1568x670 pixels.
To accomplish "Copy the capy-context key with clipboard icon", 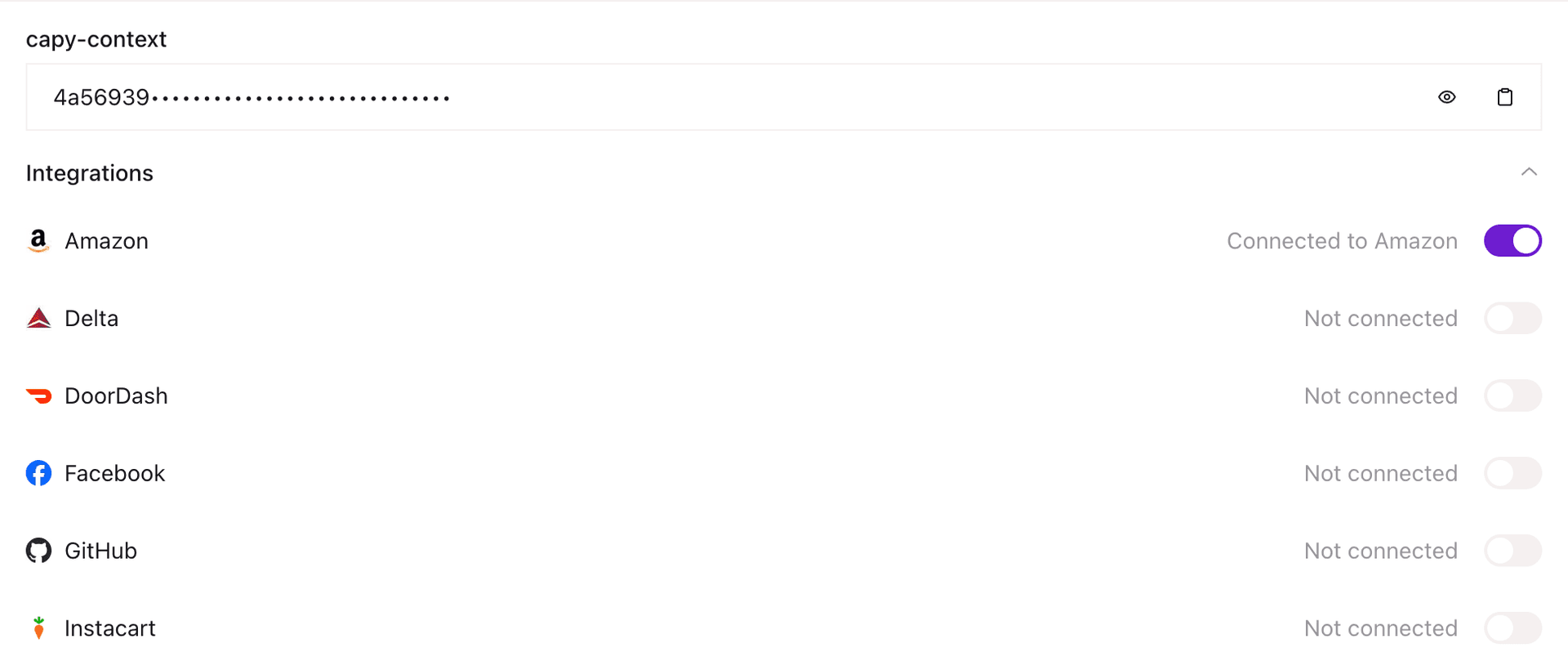I will pos(1504,97).
